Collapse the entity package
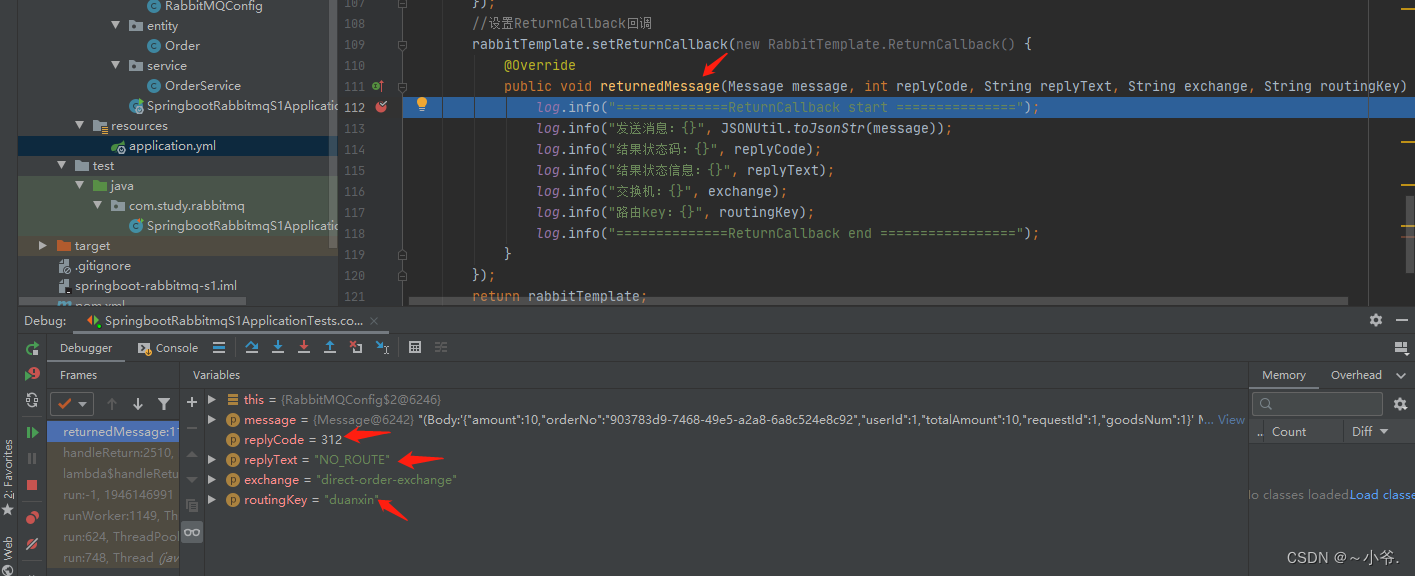This screenshot has width=1415, height=576. pyautogui.click(x=116, y=26)
